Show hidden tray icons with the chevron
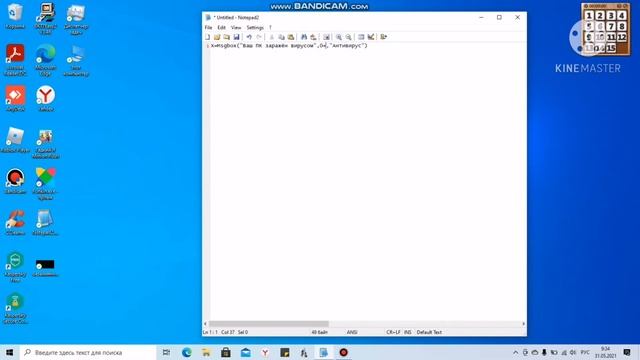 (x=516, y=352)
